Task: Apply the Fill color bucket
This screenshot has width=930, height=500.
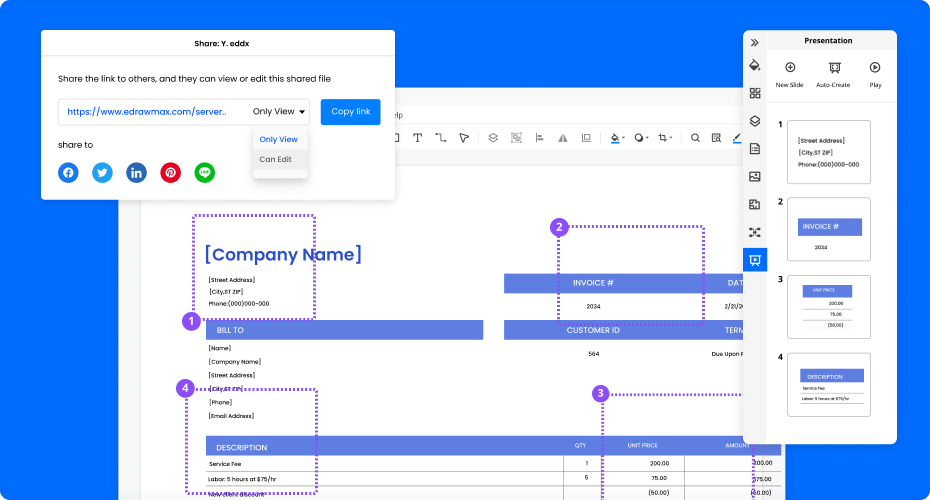Action: [x=614, y=138]
